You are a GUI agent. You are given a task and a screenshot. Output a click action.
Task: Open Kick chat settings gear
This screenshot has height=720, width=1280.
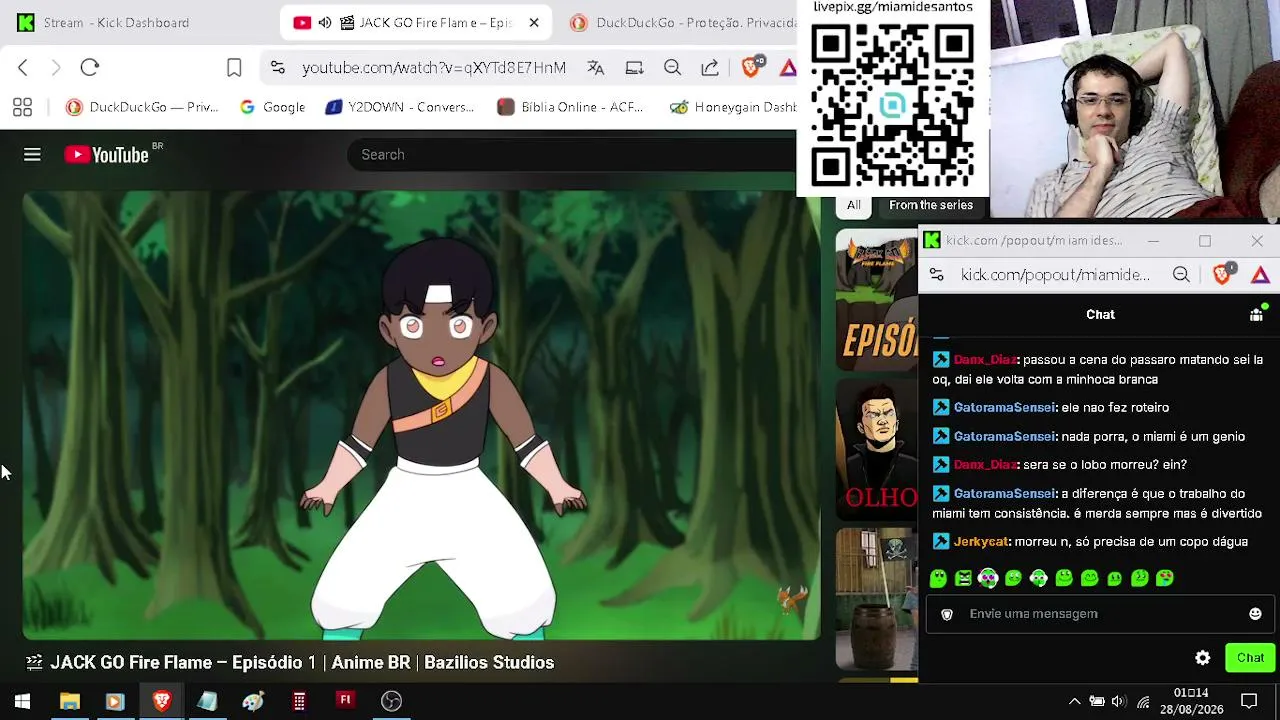(1203, 658)
